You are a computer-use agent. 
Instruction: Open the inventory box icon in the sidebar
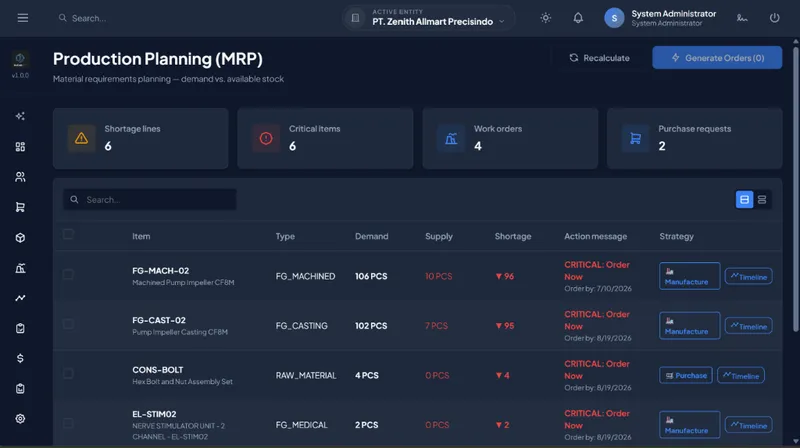point(20,238)
